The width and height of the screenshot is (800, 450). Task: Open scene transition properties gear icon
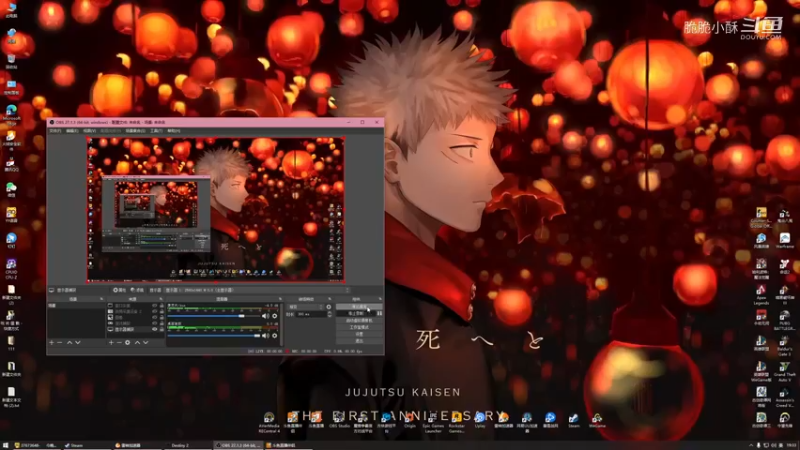(329, 307)
